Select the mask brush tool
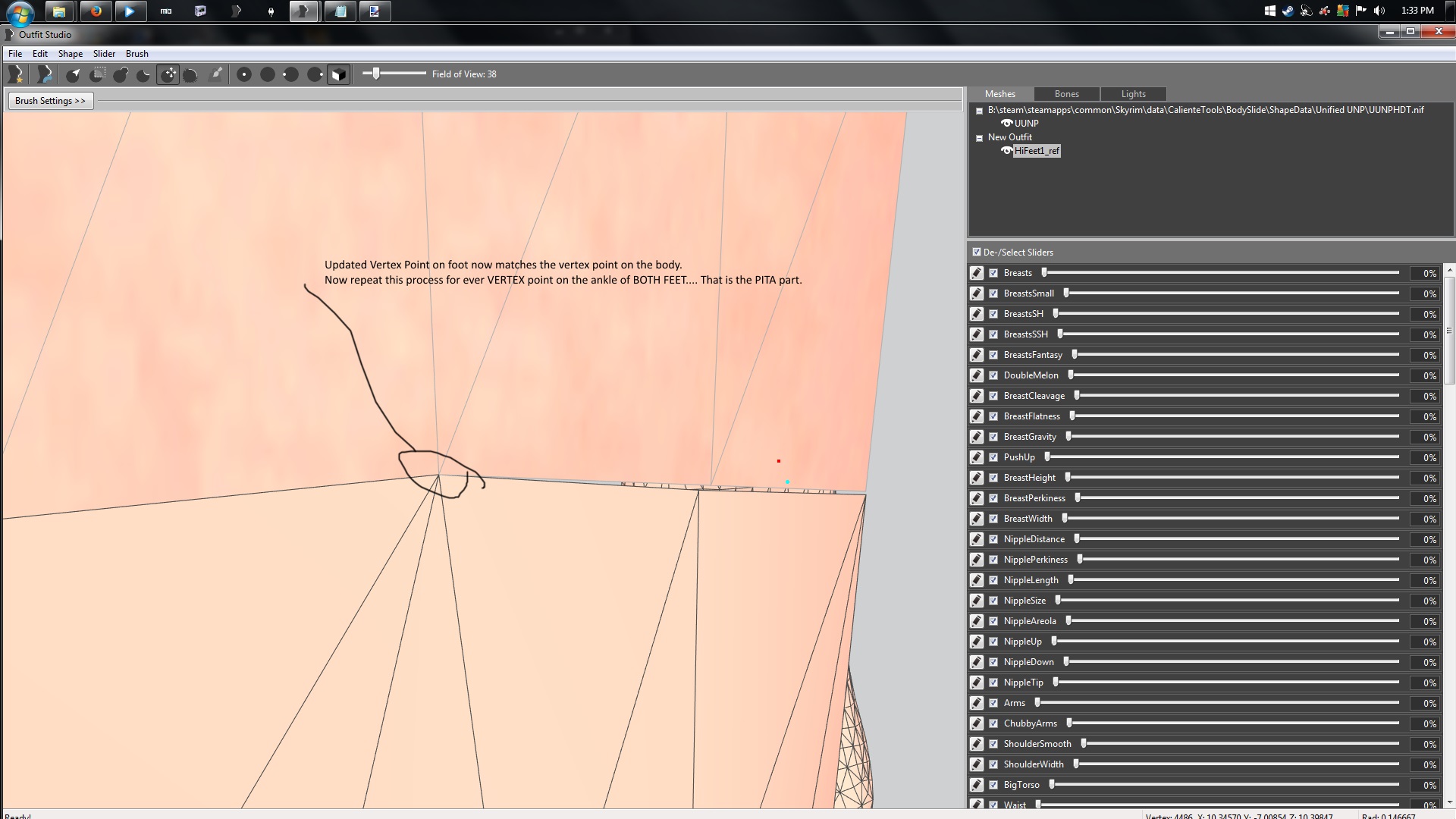Screen dimensions: 1456x819 [x=97, y=74]
